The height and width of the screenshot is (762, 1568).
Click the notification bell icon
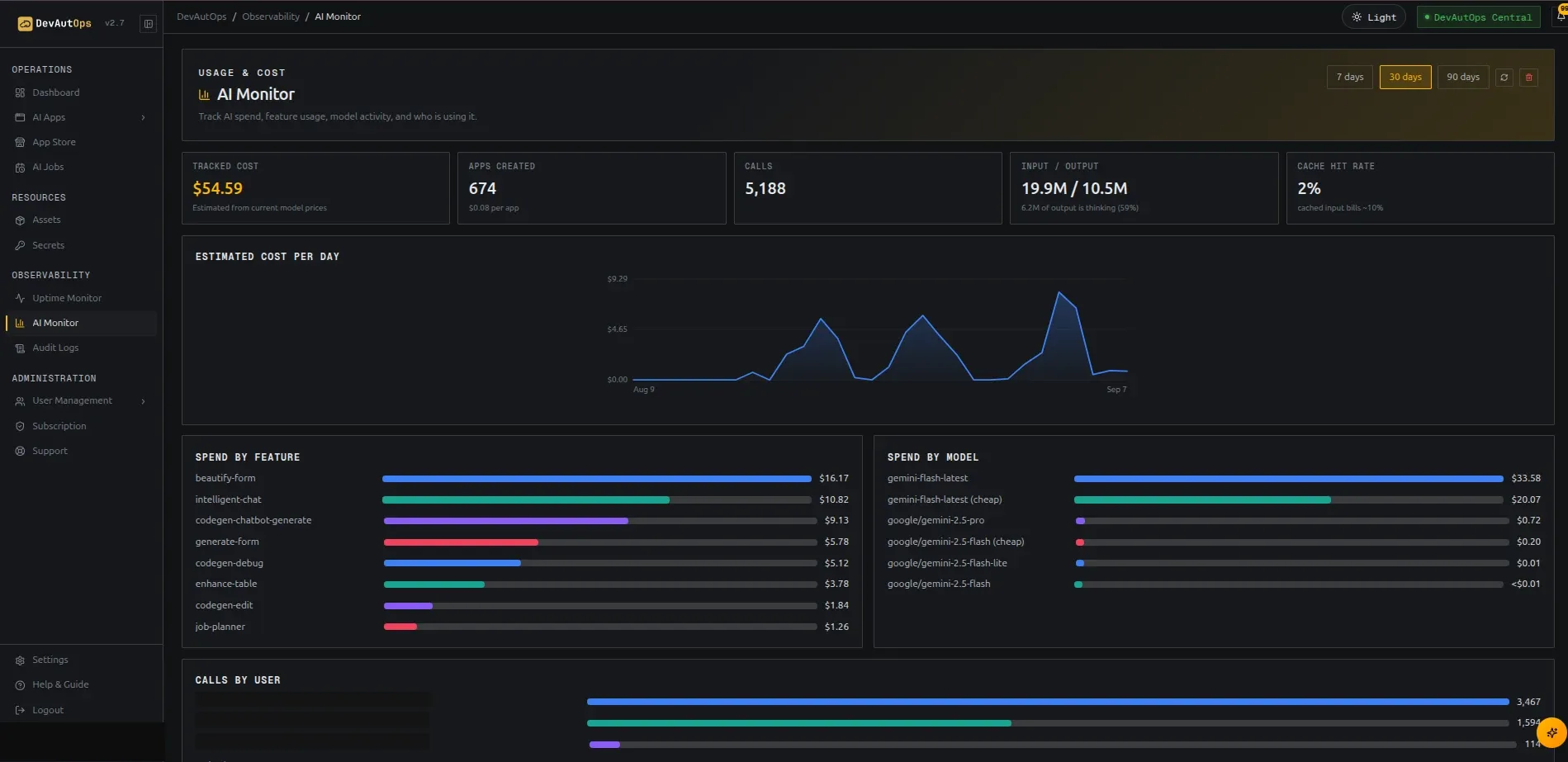[1561, 17]
